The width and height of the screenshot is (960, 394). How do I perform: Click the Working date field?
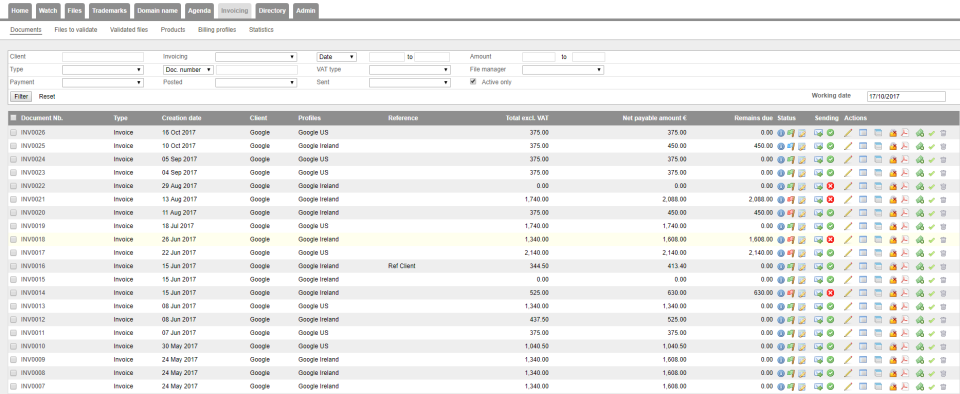(x=906, y=96)
